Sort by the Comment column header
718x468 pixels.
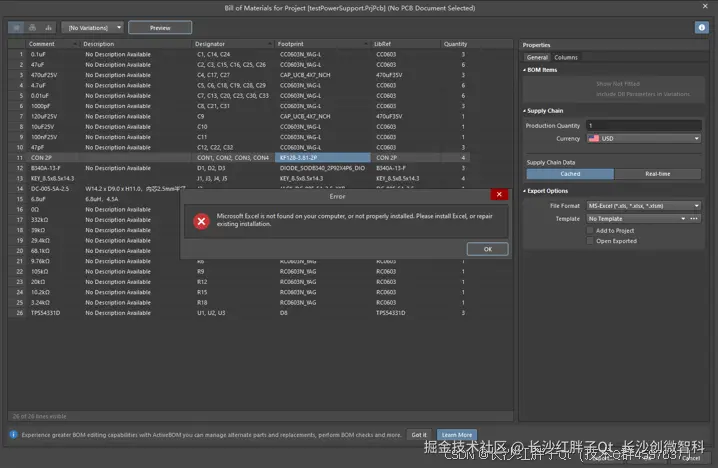52,44
